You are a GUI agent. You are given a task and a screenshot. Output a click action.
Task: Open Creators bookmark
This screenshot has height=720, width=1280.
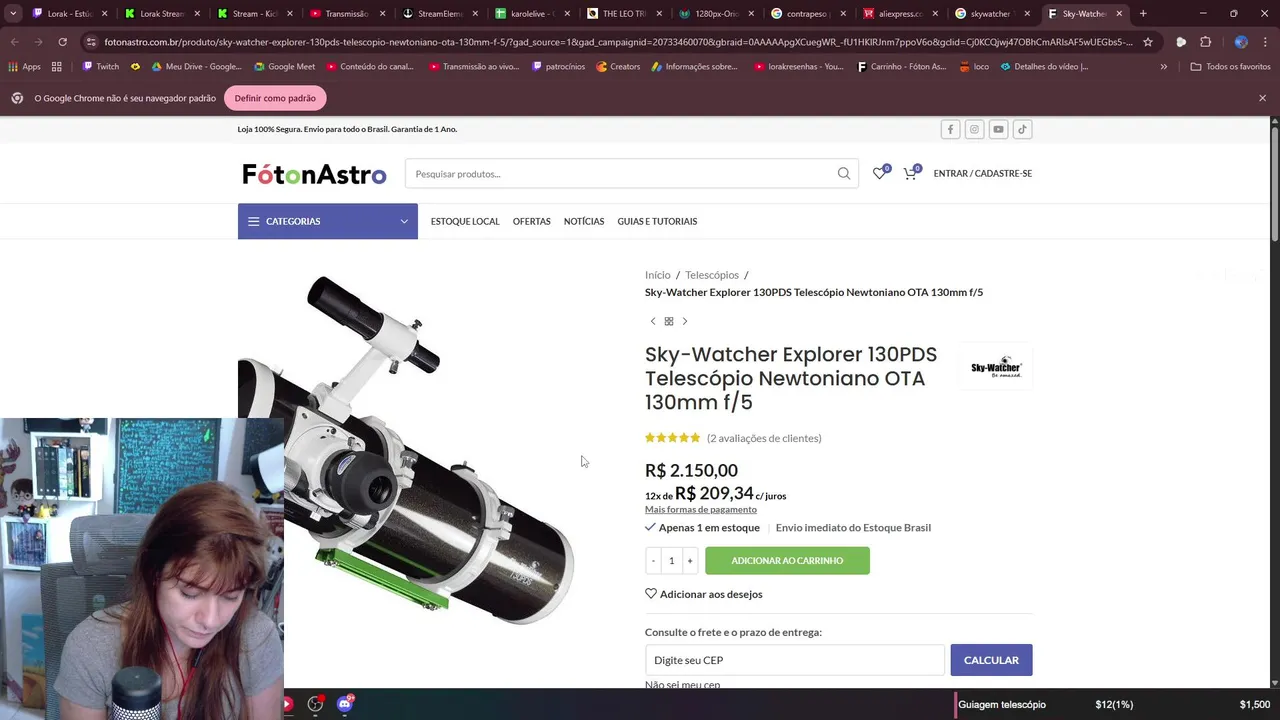[x=618, y=67]
